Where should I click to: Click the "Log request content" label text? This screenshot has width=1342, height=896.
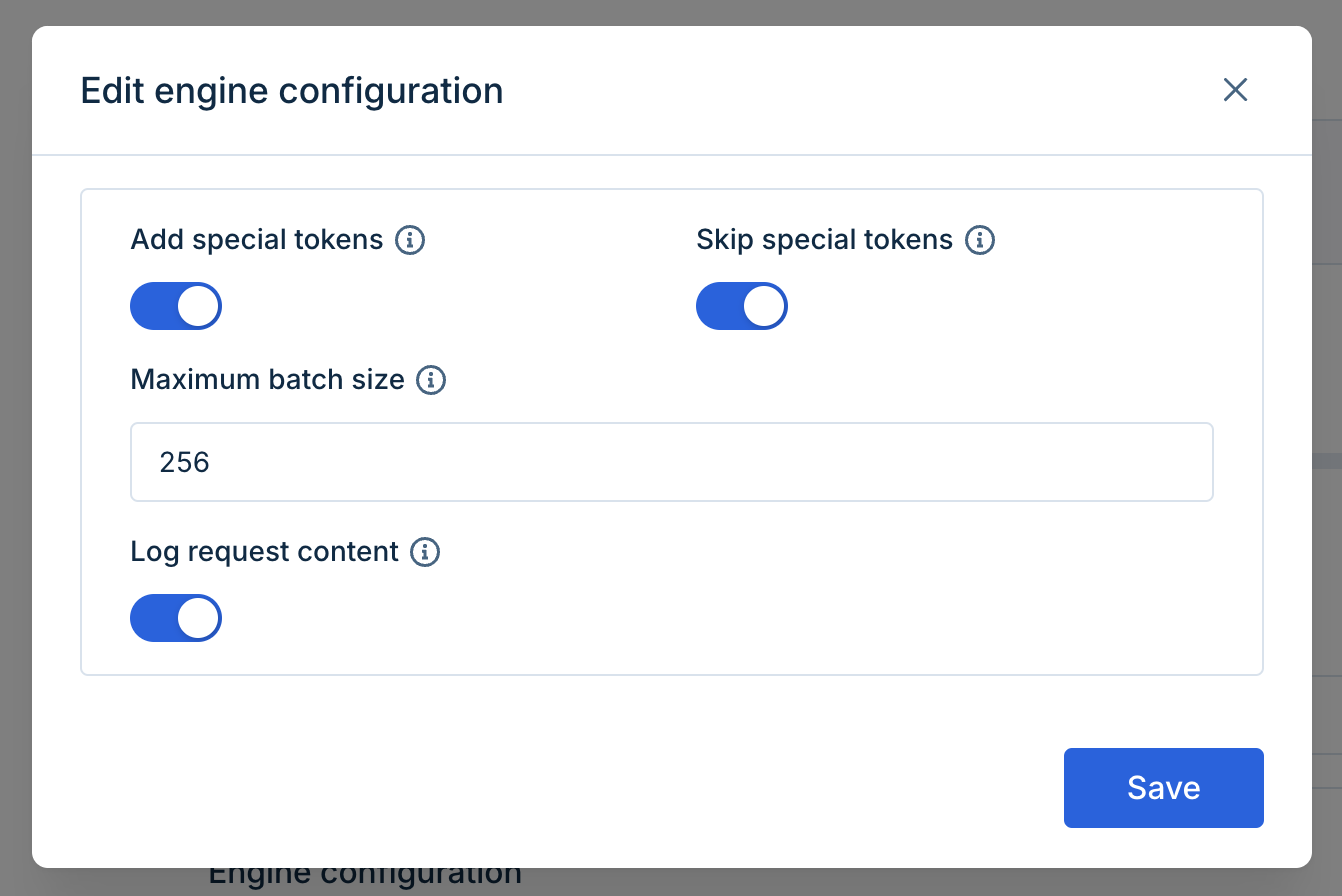point(265,552)
